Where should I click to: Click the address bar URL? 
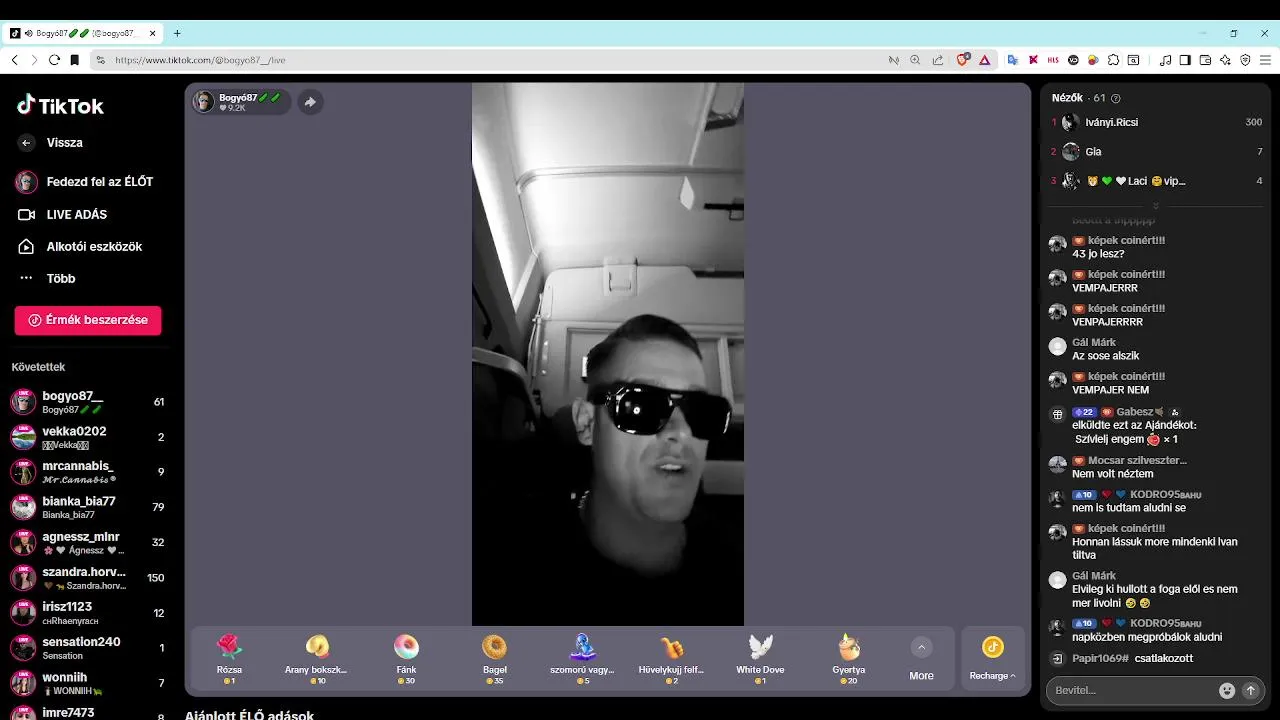pos(200,60)
